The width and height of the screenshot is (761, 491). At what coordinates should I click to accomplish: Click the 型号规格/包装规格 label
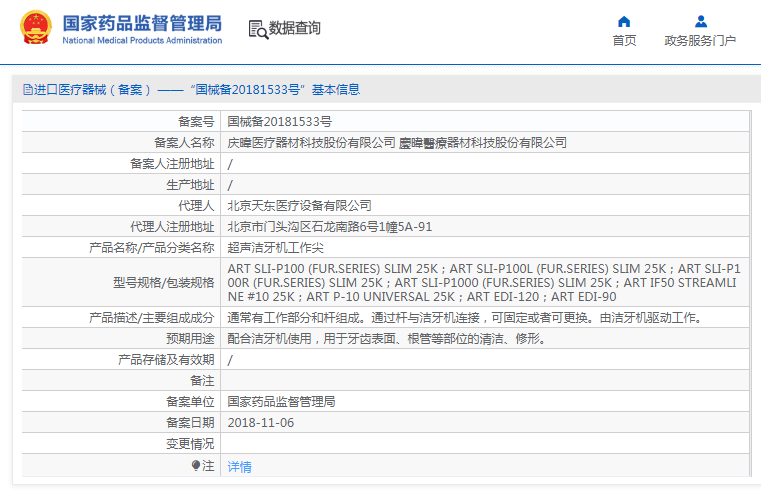164,282
